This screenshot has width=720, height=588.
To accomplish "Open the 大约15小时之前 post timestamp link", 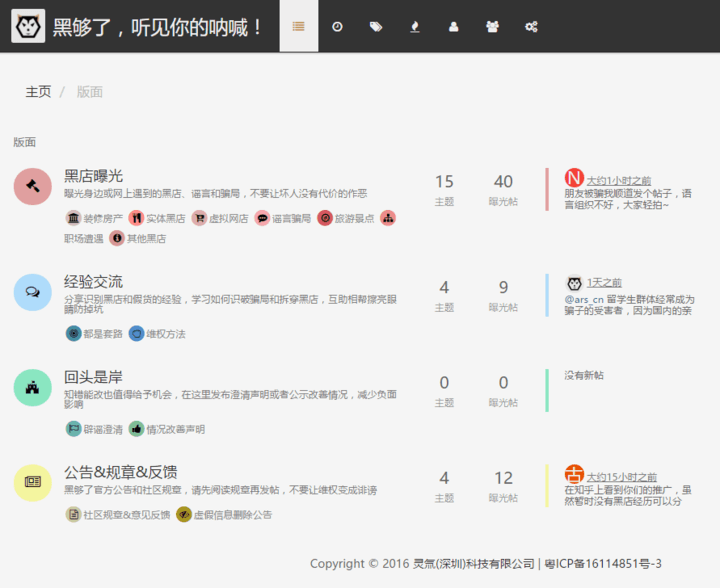I will click(x=621, y=477).
